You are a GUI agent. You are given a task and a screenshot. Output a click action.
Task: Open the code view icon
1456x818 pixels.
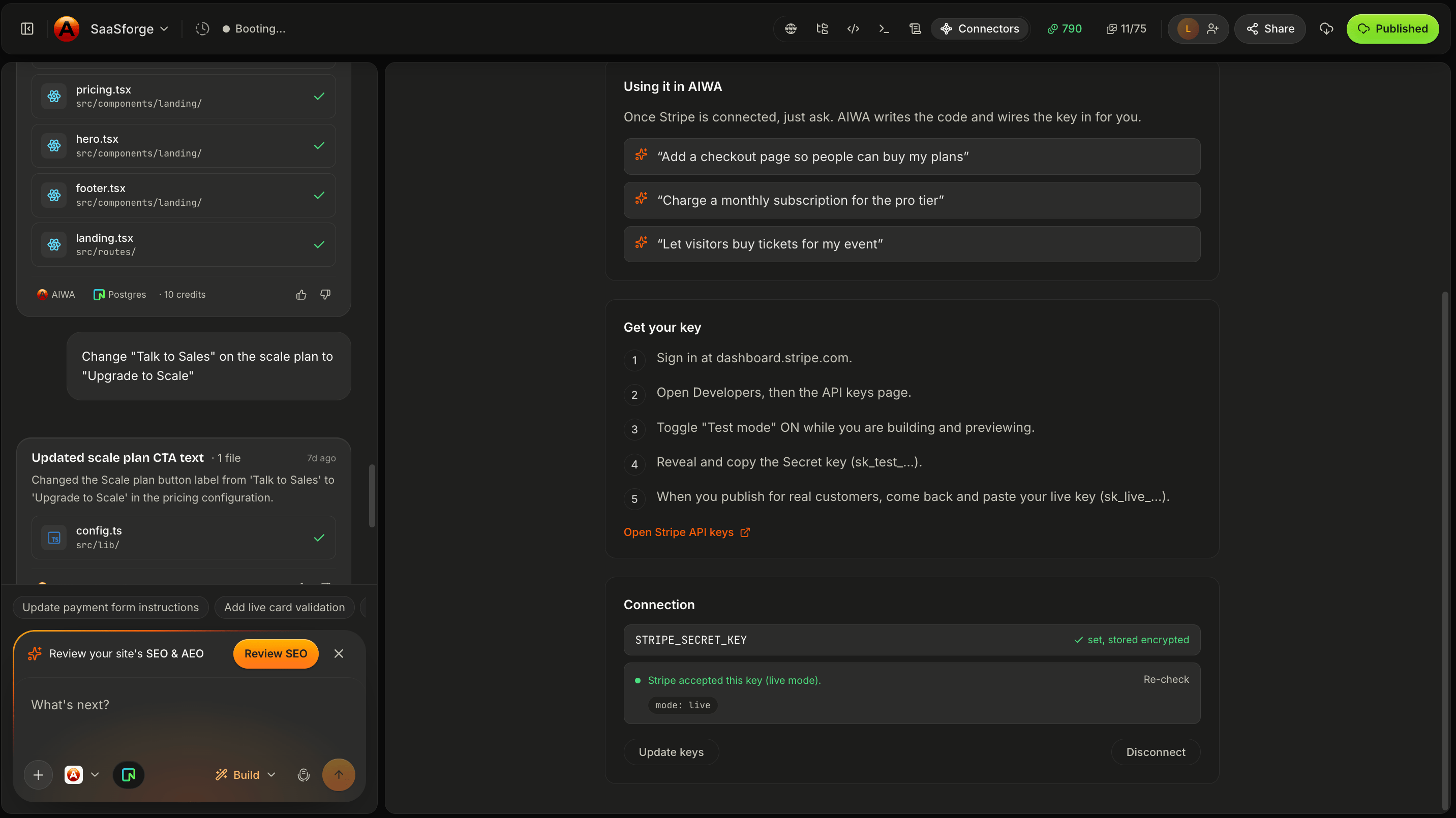coord(853,29)
